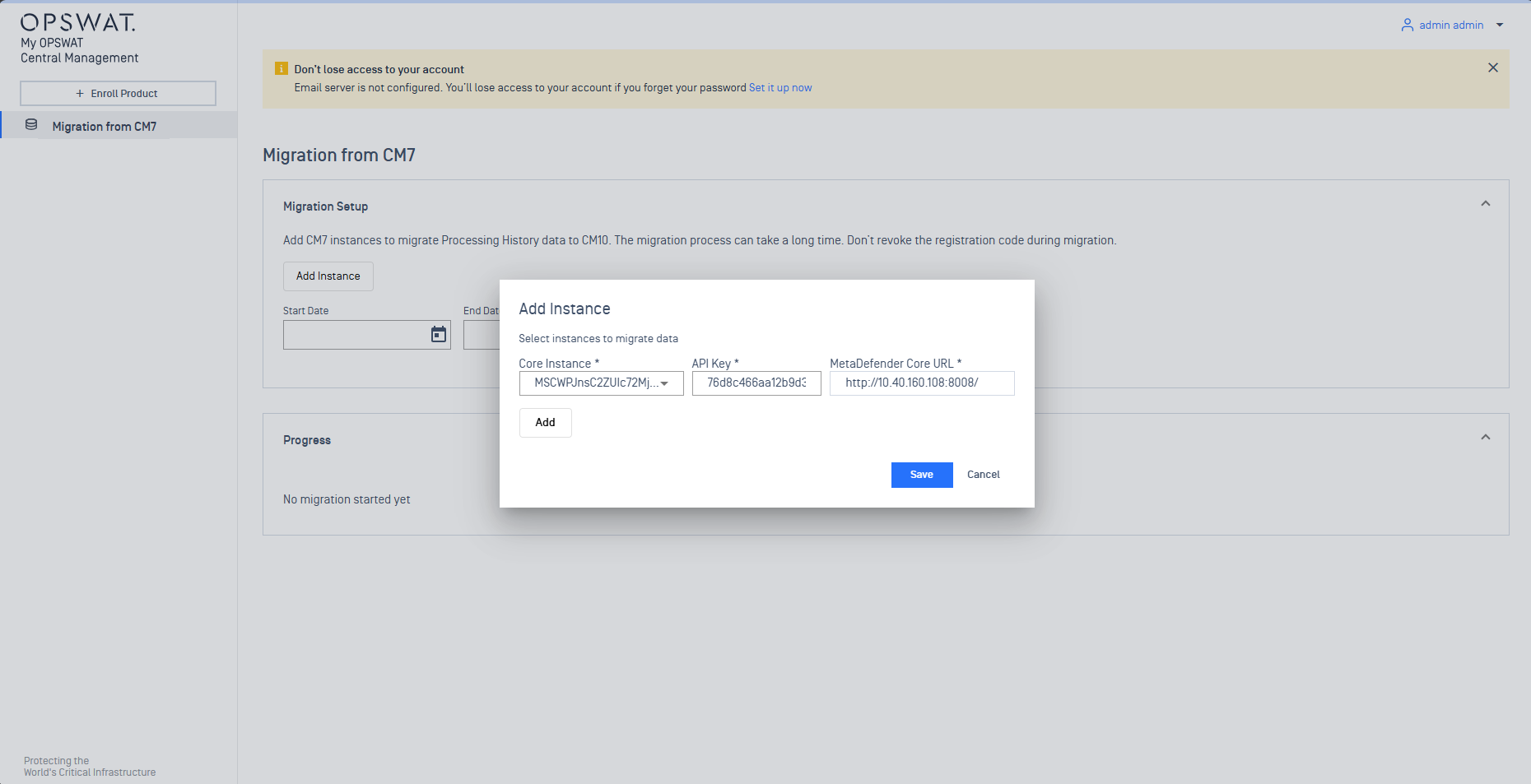Cancel the Add Instance dialog

click(983, 475)
